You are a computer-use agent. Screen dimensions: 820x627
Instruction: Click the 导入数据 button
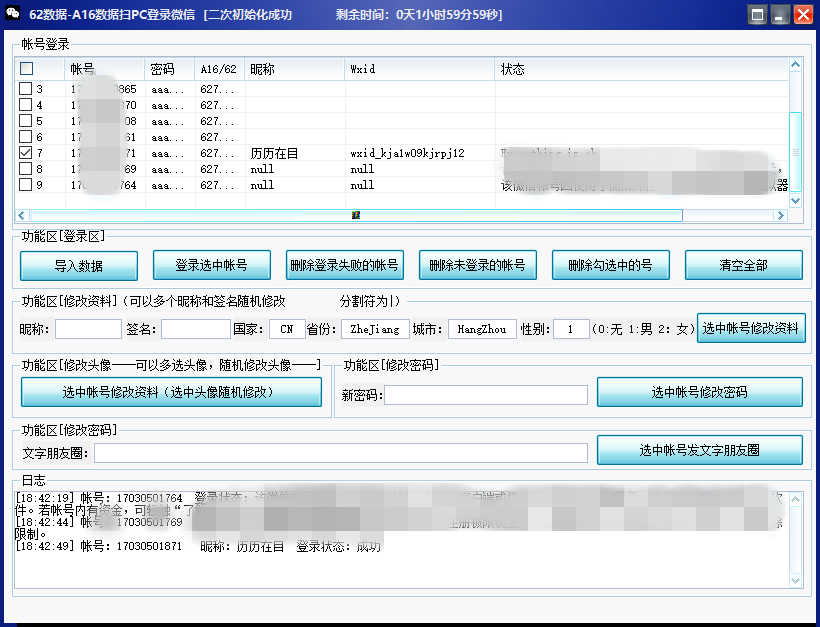pyautogui.click(x=77, y=265)
